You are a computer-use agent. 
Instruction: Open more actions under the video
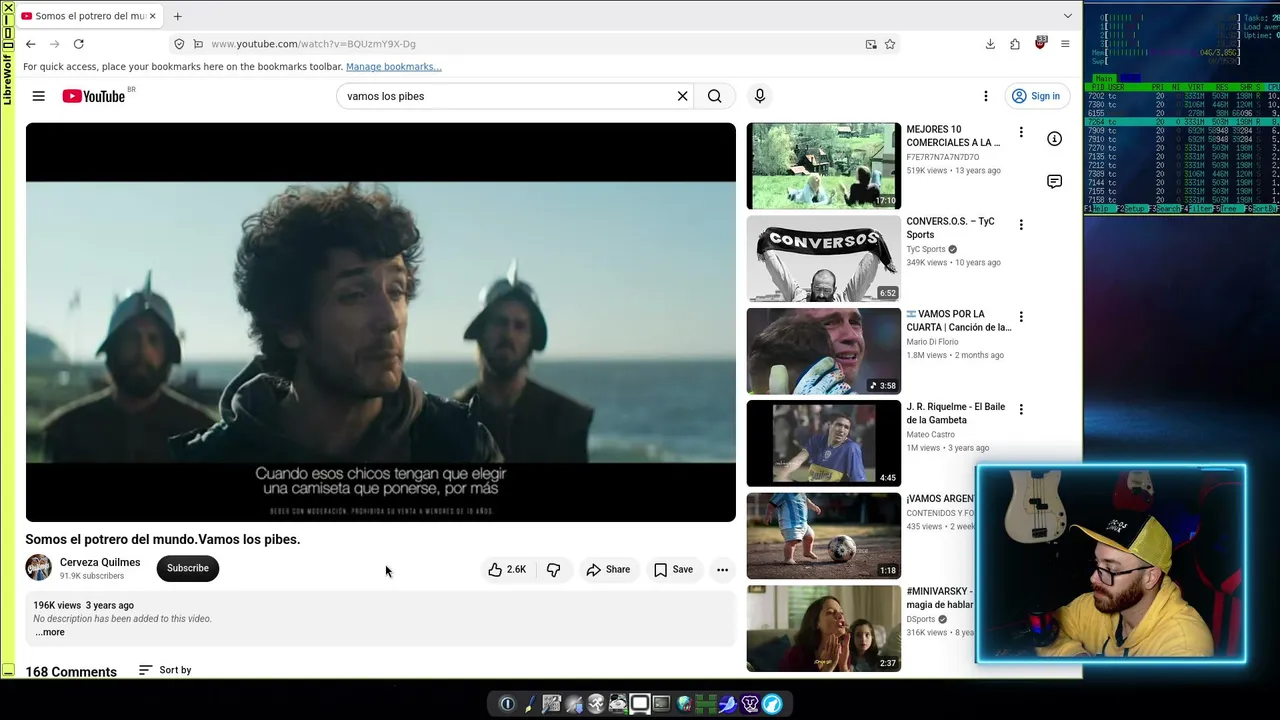722,569
